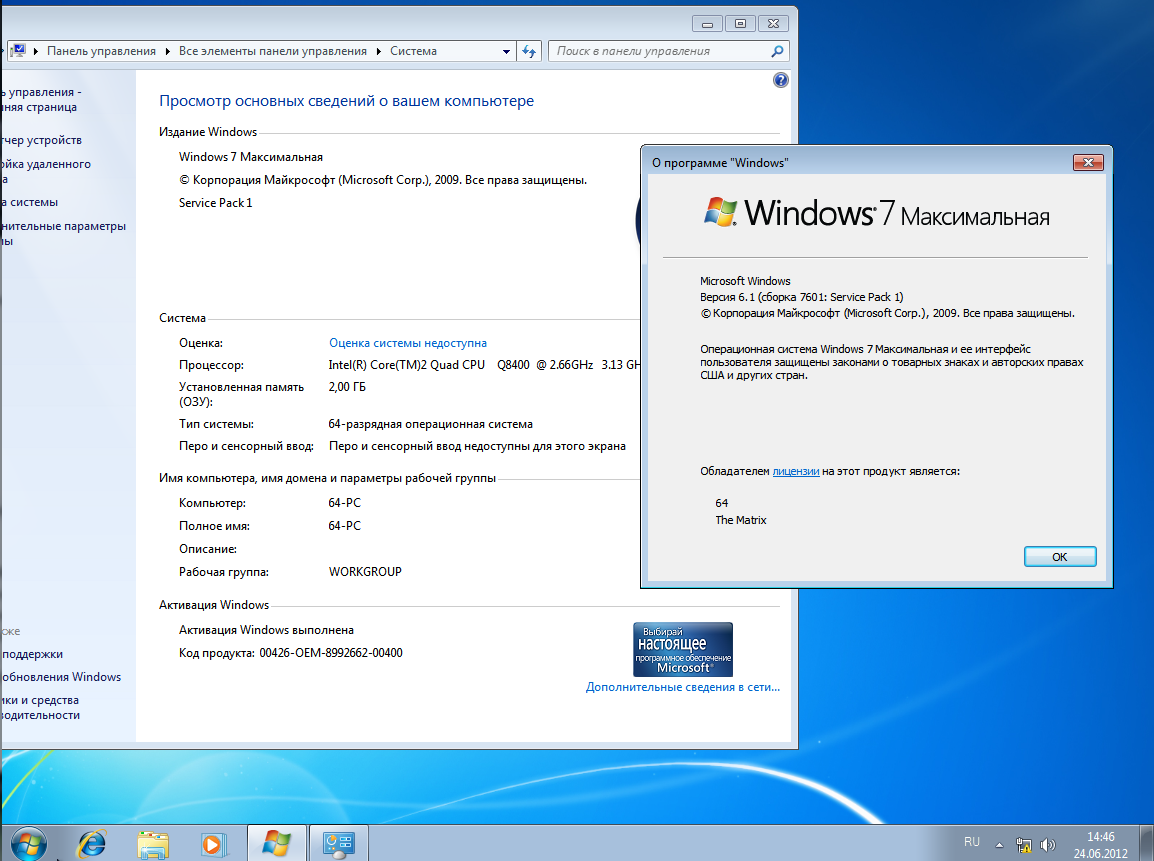Click the Service Pack 1 text in System window

(216, 203)
